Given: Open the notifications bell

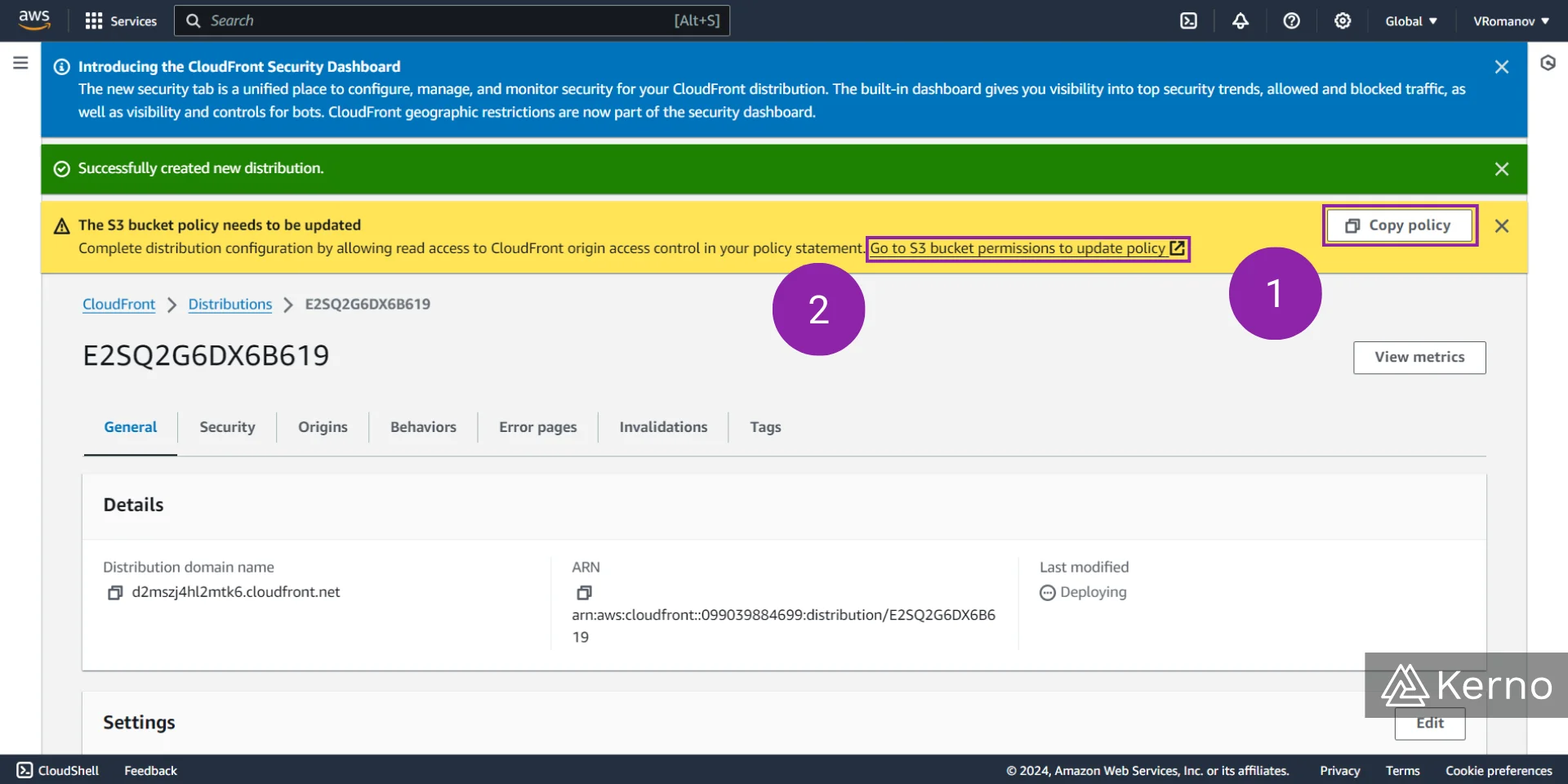Looking at the screenshot, I should (1241, 21).
